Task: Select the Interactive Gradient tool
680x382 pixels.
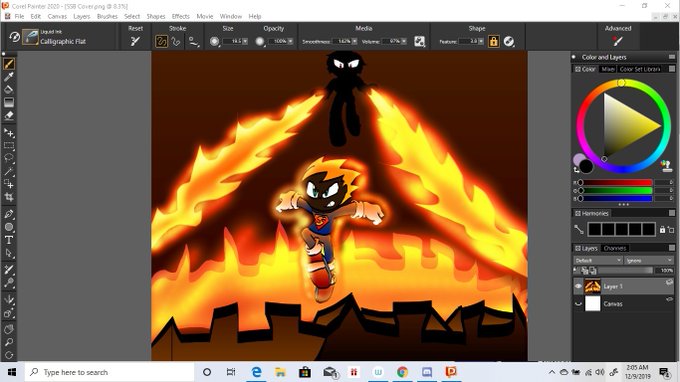Action: pyautogui.click(x=9, y=102)
